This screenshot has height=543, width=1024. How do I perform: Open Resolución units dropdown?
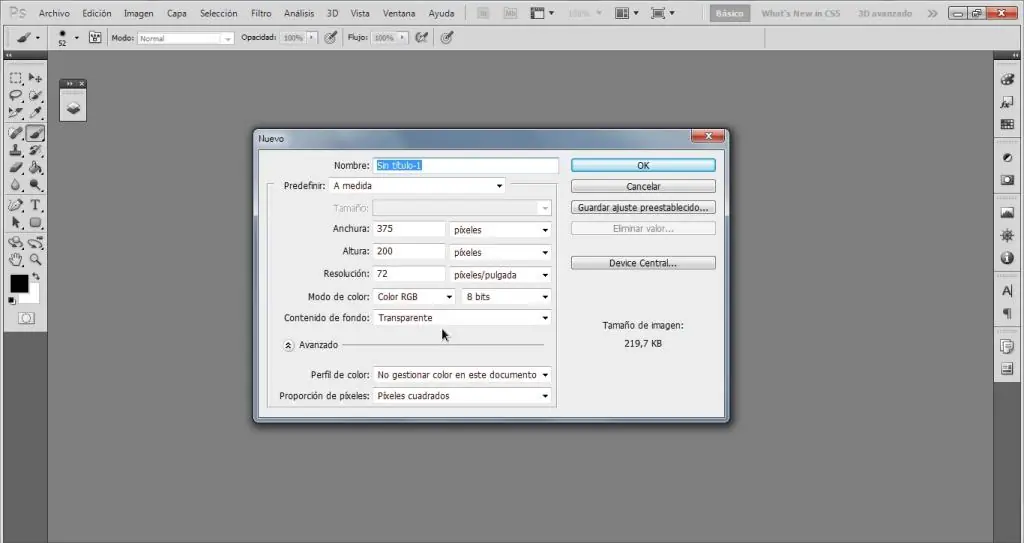(x=500, y=275)
